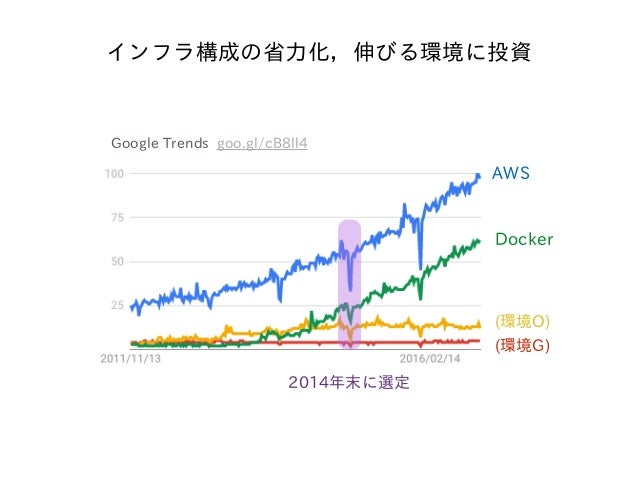Screen dimensions: 638x479
Task: Click the 75 y-axis value label
Action: [x=117, y=218]
